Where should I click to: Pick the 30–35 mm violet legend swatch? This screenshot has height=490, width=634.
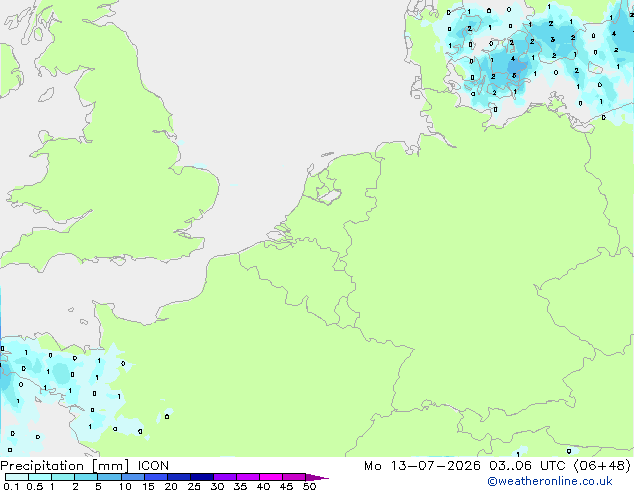tap(224, 477)
